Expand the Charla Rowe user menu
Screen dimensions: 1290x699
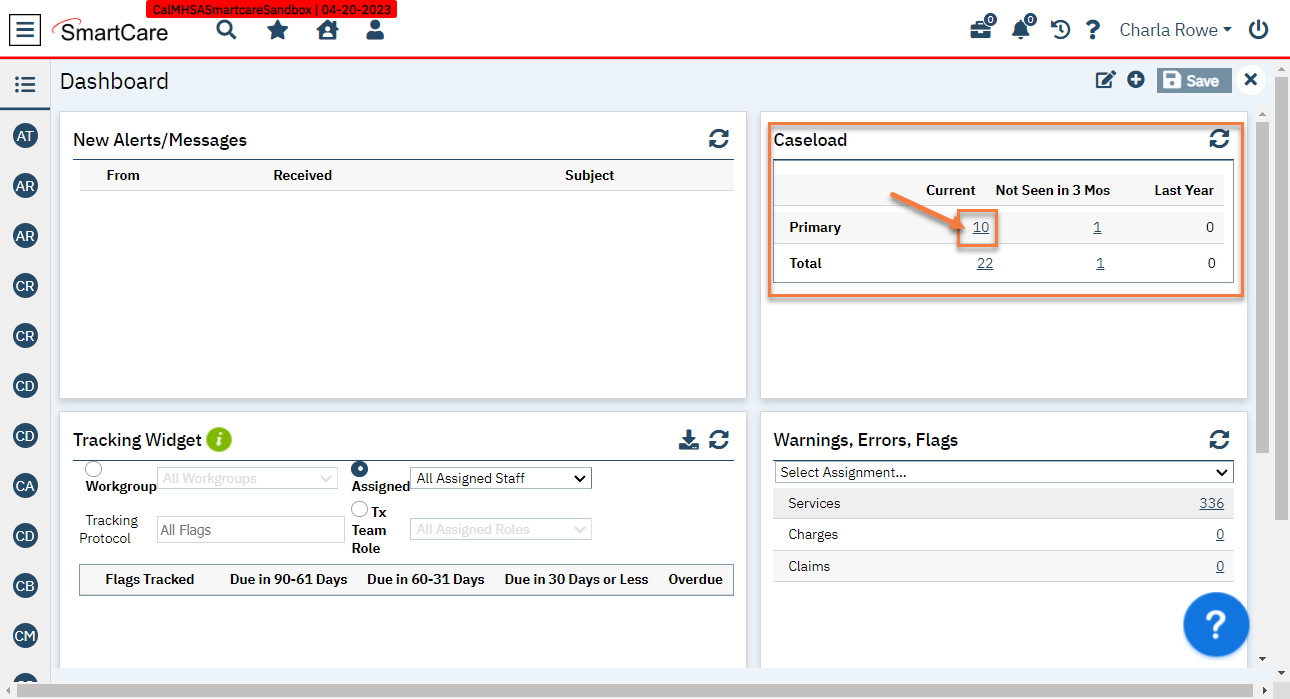coord(1175,30)
